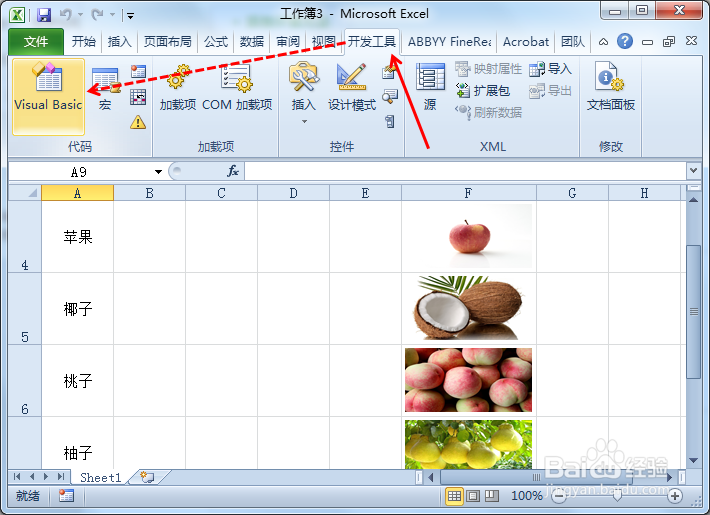Switch to the 团队 tab
The height and width of the screenshot is (515, 710).
click(x=573, y=42)
